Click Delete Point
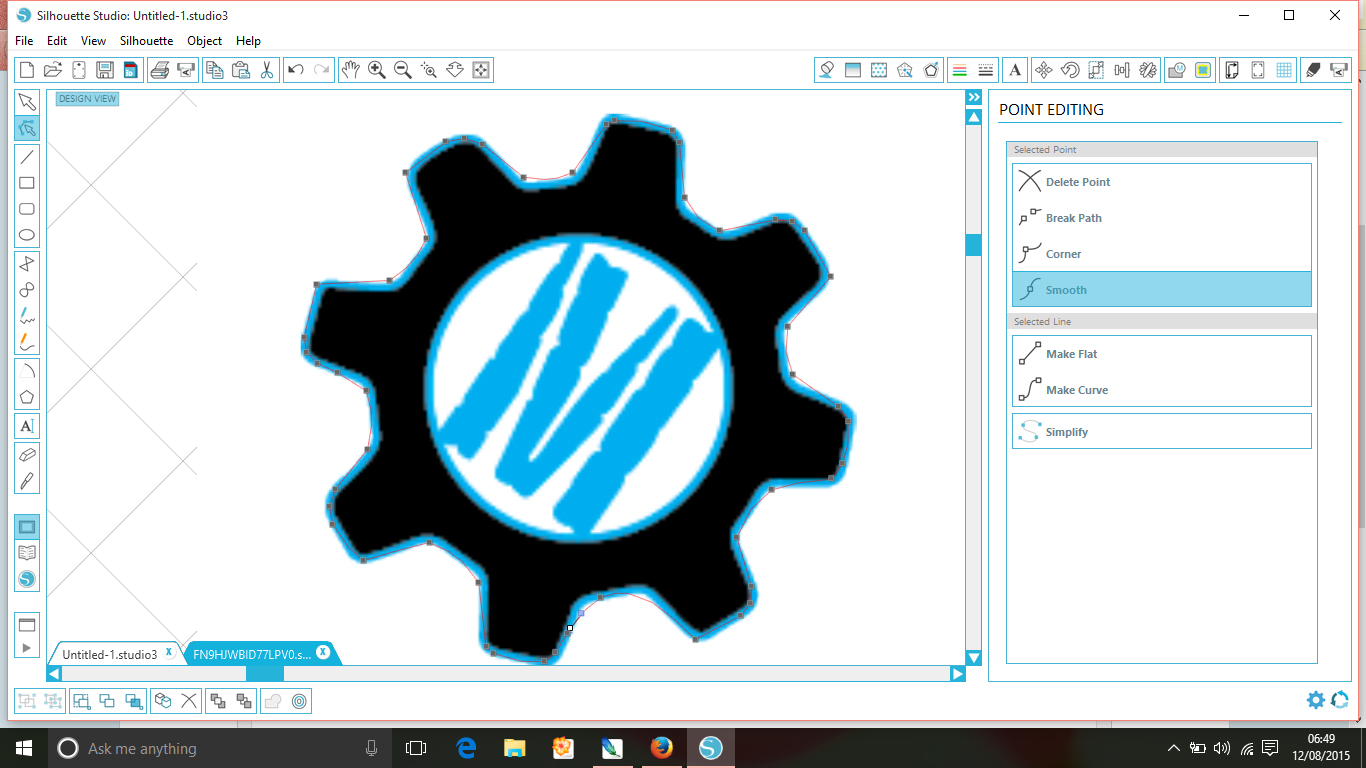Screen dimensions: 1366x768 (1162, 182)
